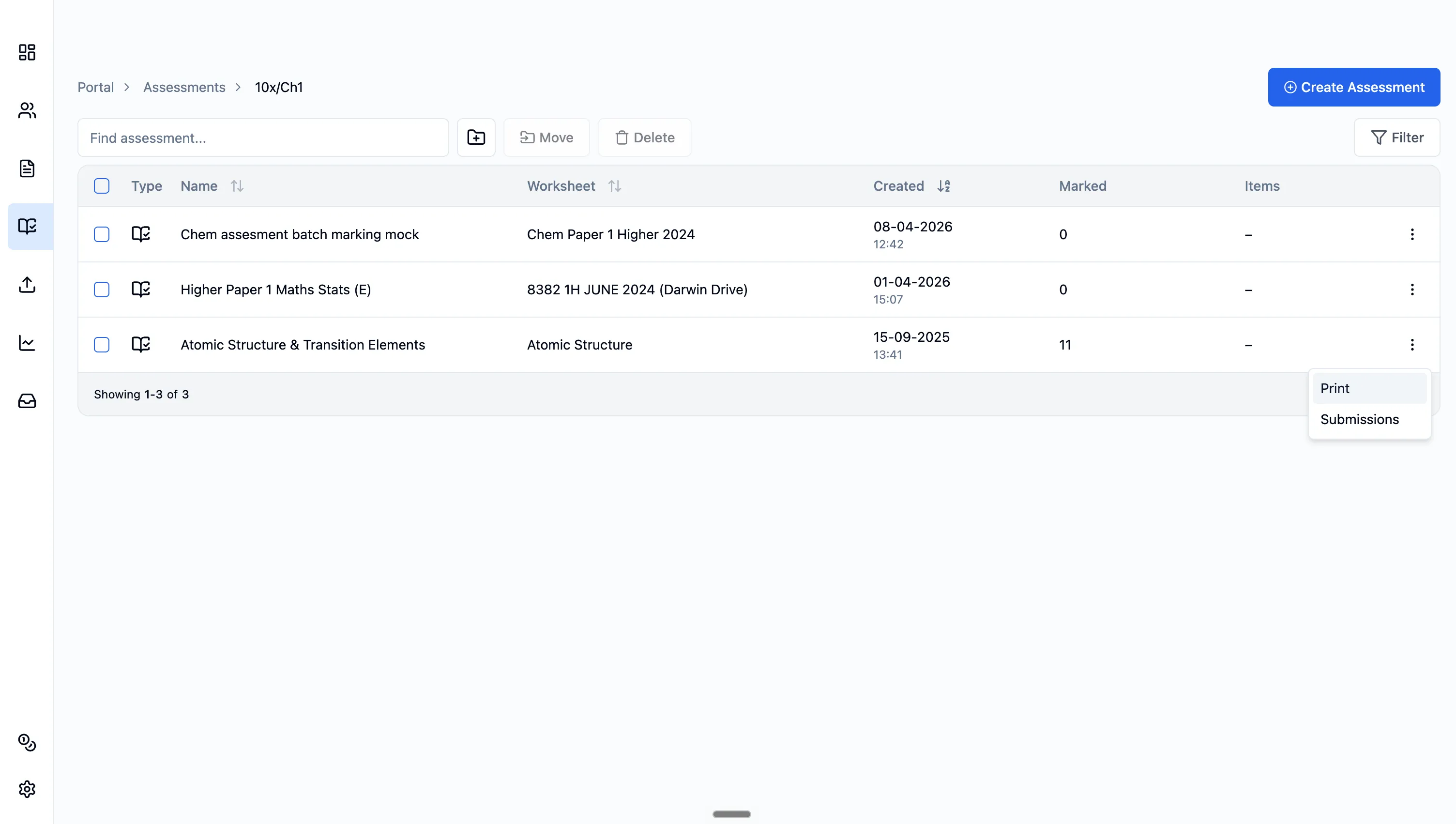Viewport: 1456px width, 824px height.
Task: Click the '01-04-2026' created date
Action: [x=912, y=282]
